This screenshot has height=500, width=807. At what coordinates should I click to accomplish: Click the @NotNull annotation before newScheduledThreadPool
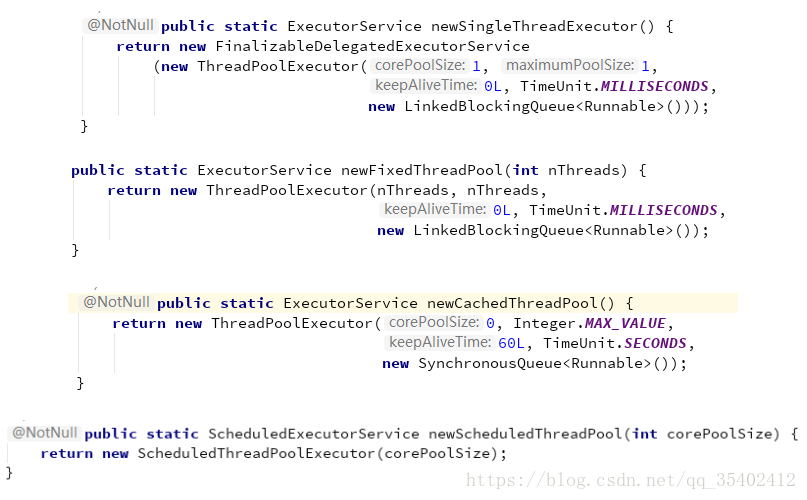coord(44,433)
